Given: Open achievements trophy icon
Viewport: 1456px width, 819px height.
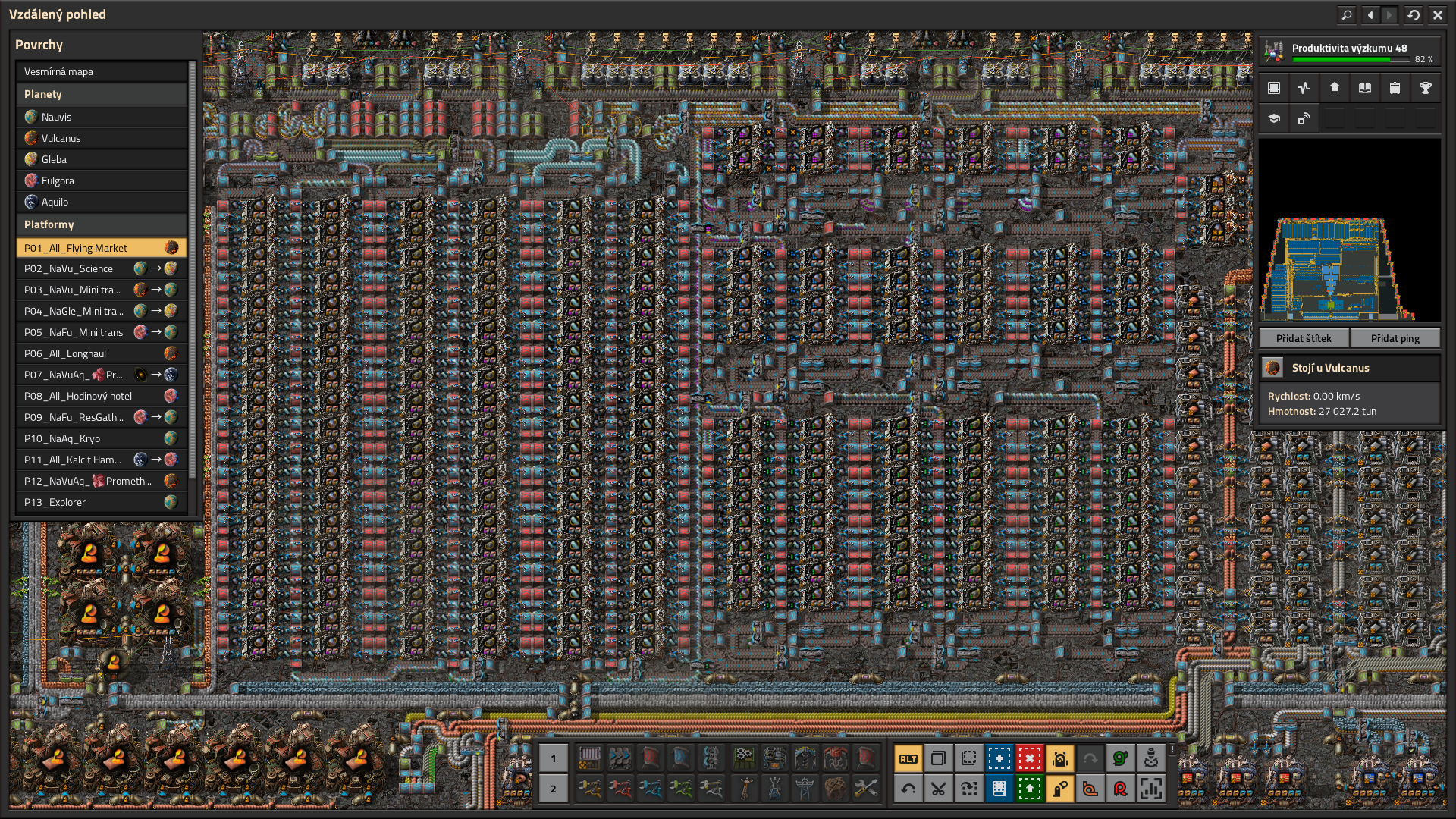Looking at the screenshot, I should 1425,88.
